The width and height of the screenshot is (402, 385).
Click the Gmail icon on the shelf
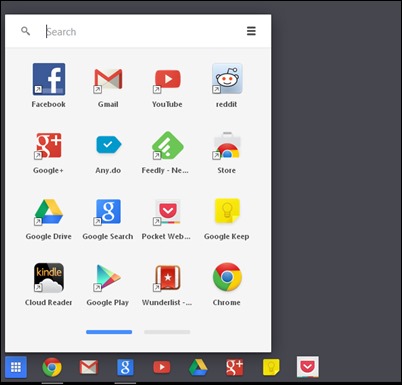pos(89,367)
